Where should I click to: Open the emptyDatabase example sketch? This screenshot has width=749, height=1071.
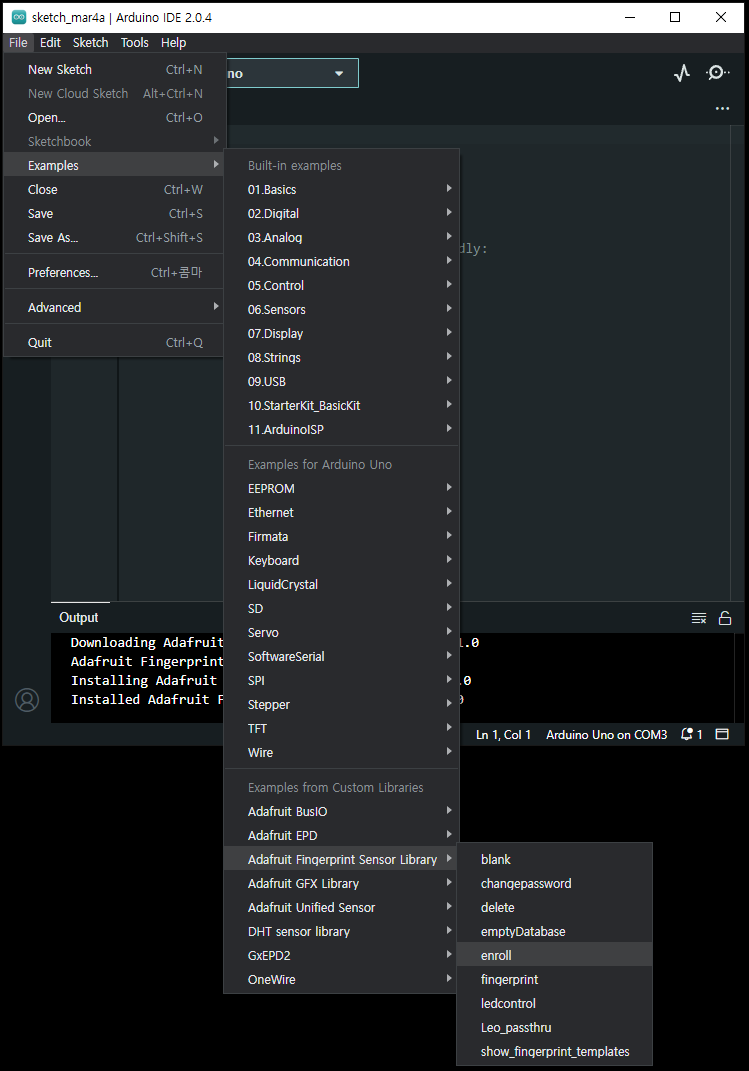(x=554, y=931)
